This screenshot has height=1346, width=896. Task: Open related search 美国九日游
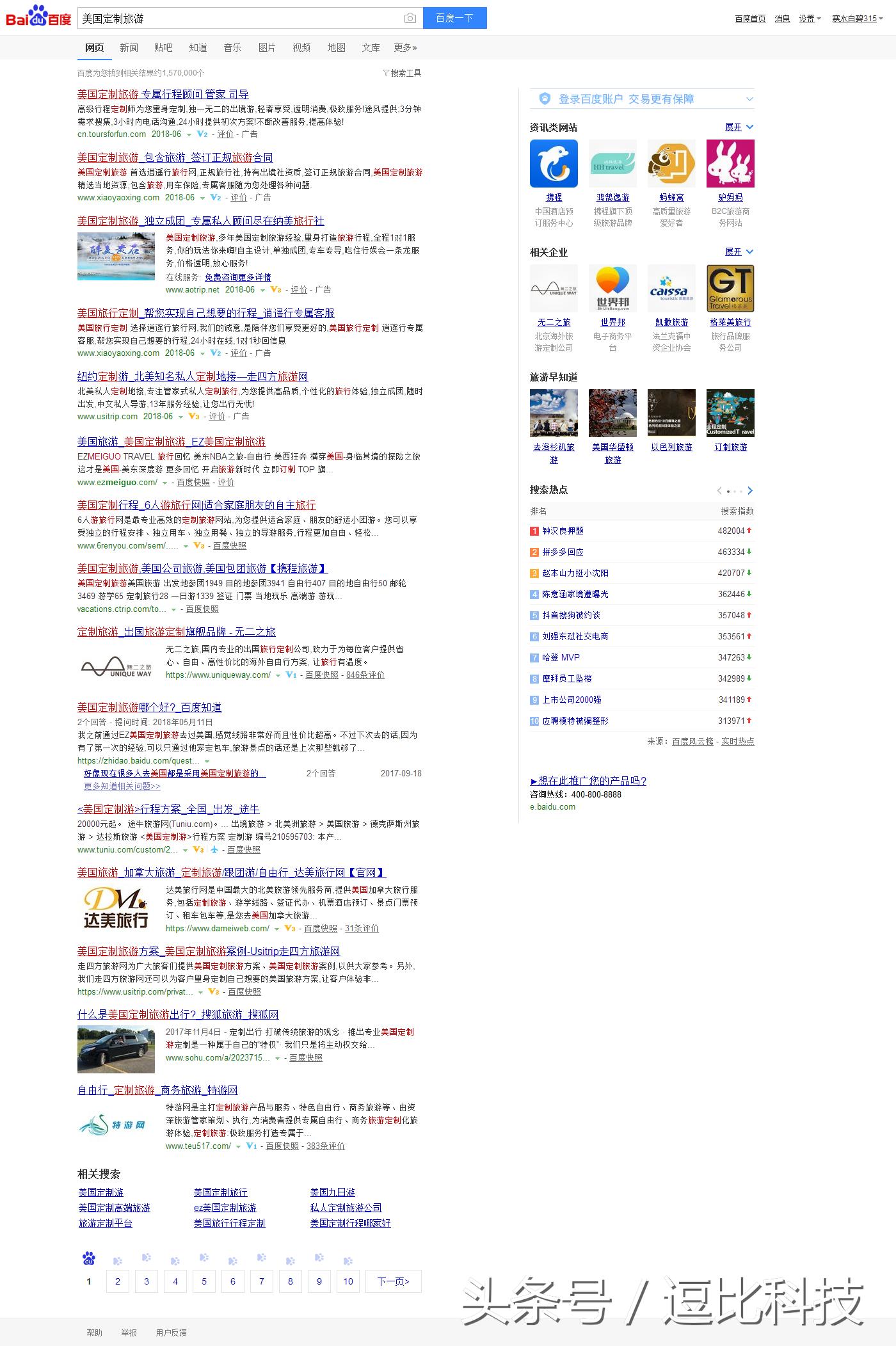tap(333, 1192)
